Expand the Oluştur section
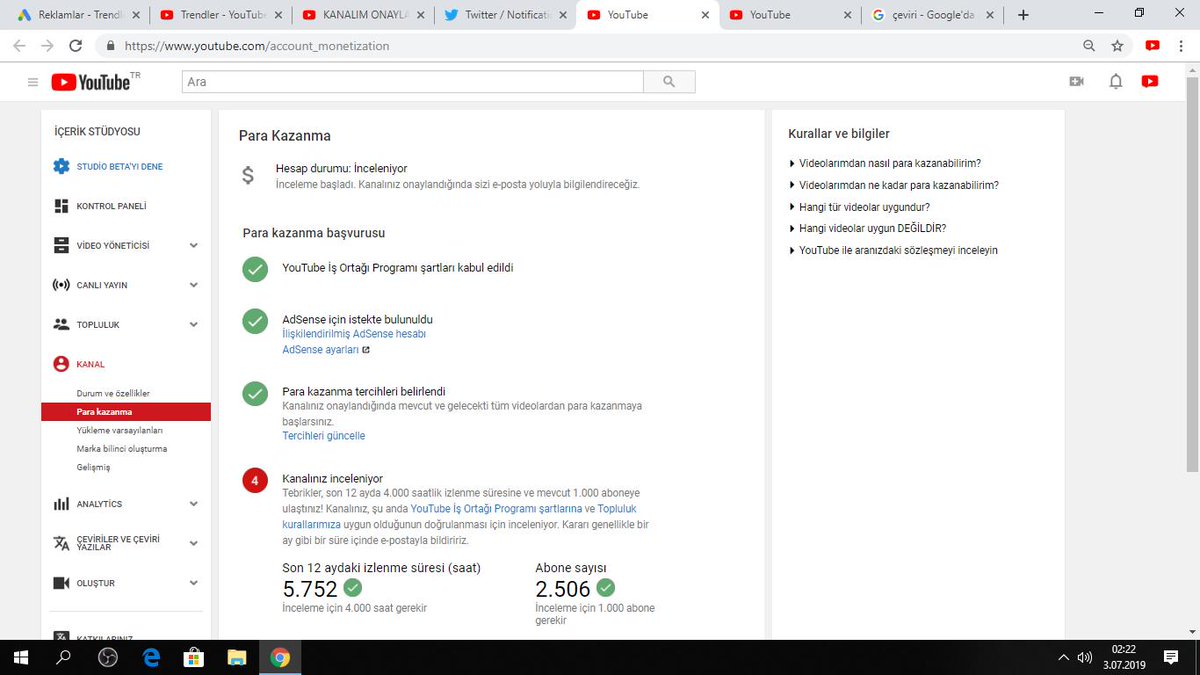Screen dimensions: 1200x675 click(x=194, y=583)
